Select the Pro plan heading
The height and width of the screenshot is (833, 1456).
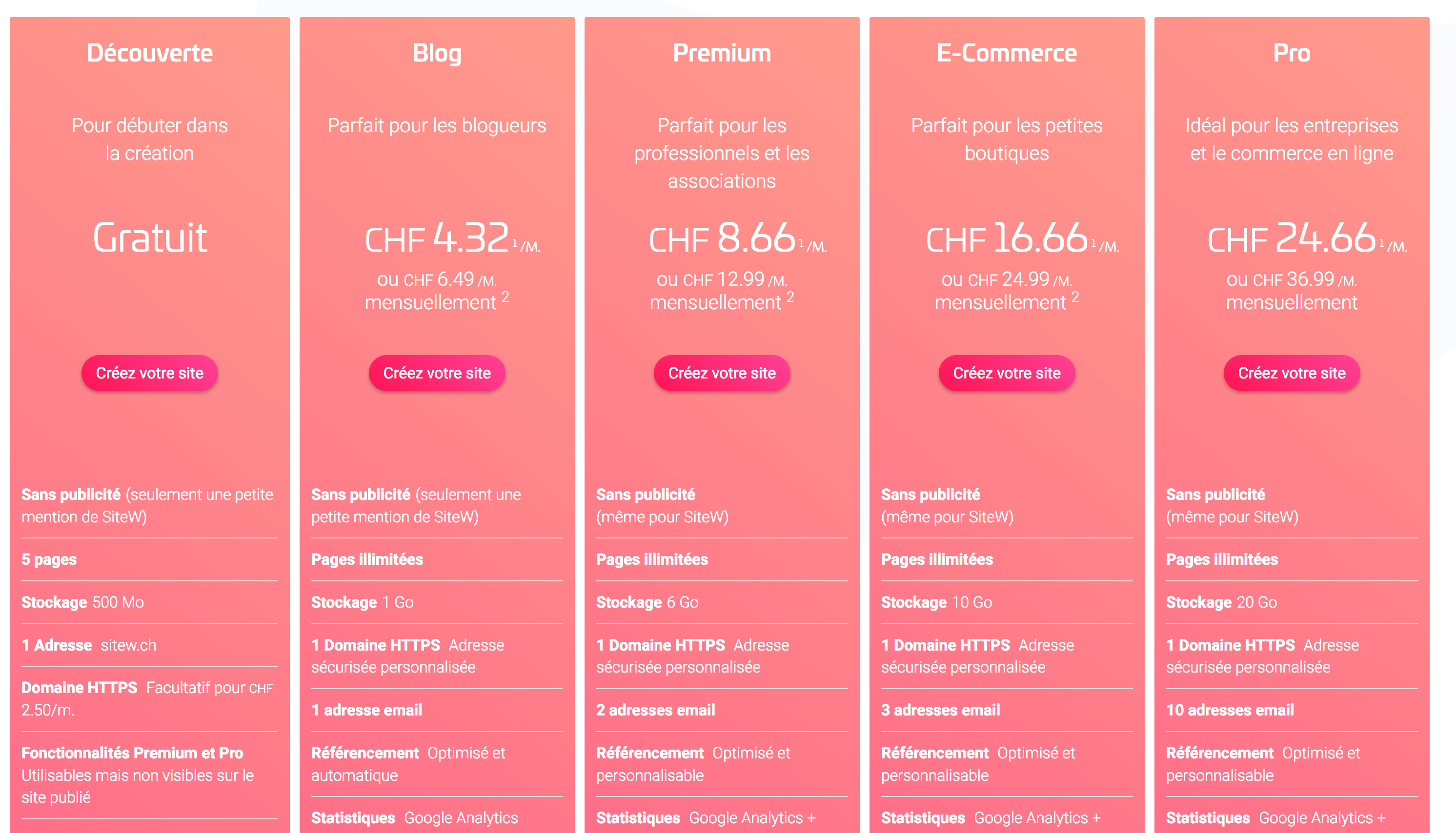(1292, 53)
